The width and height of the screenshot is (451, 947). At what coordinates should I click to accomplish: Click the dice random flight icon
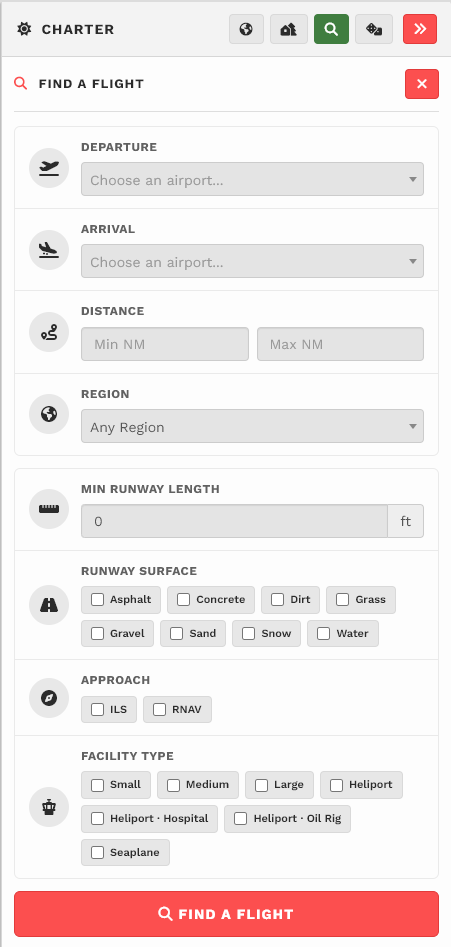click(x=374, y=29)
